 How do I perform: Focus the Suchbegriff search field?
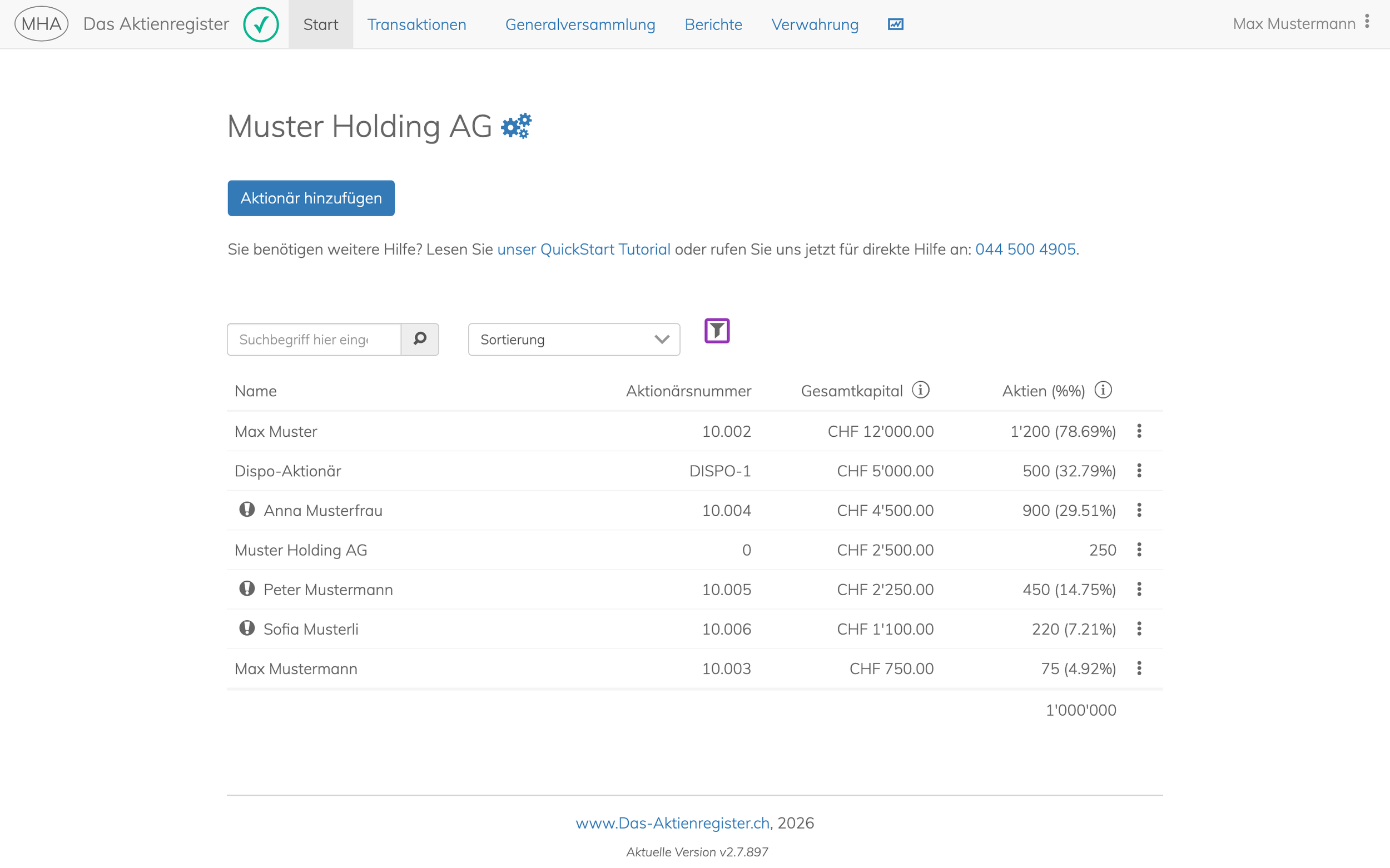pyautogui.click(x=314, y=340)
